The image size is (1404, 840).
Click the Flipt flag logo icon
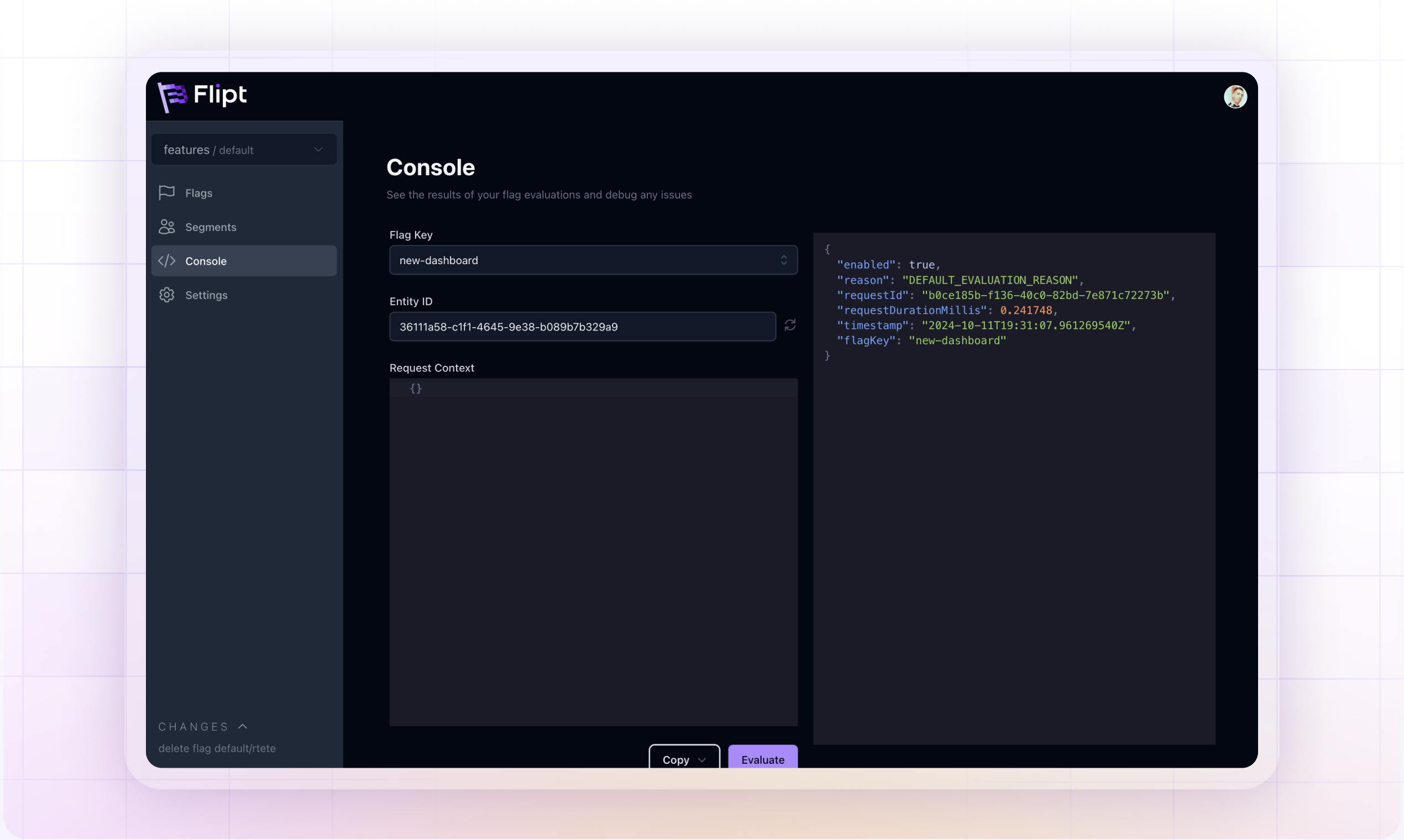click(171, 97)
